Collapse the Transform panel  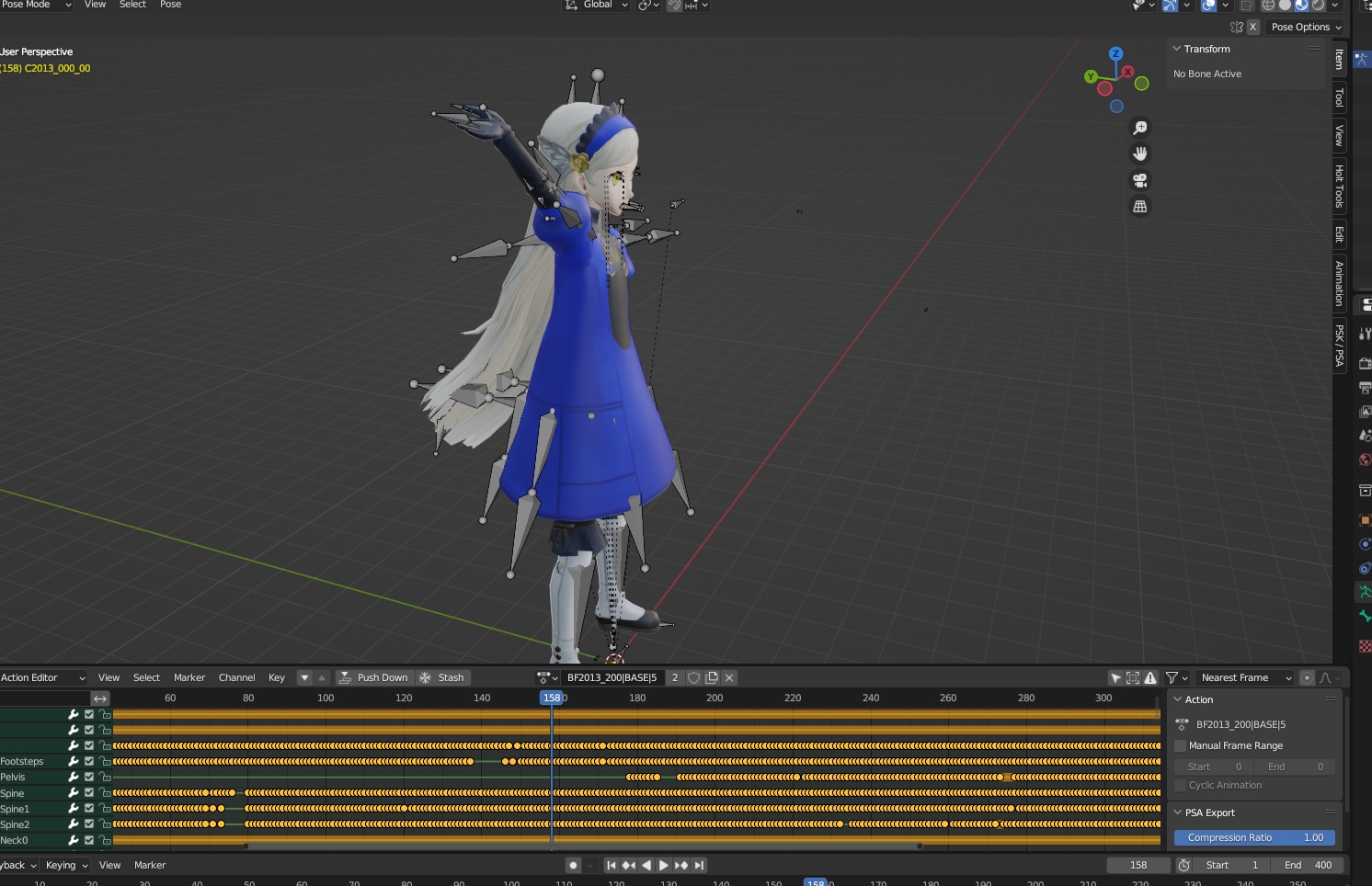point(1177,49)
